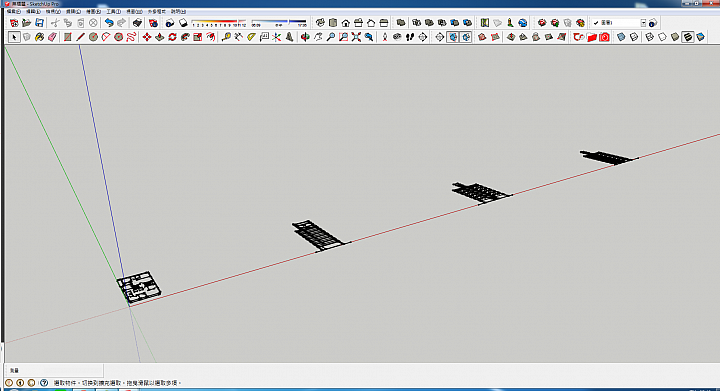Select floor plan model at axes origin
The image size is (720, 391).
tap(139, 287)
